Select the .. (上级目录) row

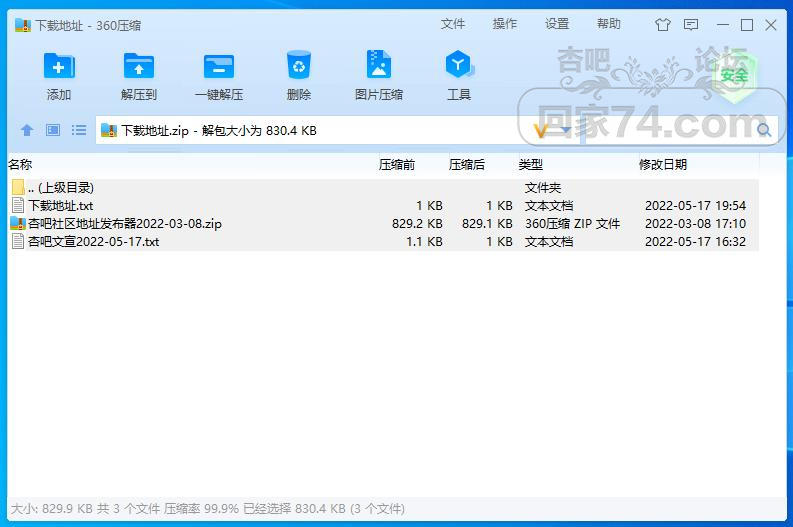[383, 188]
